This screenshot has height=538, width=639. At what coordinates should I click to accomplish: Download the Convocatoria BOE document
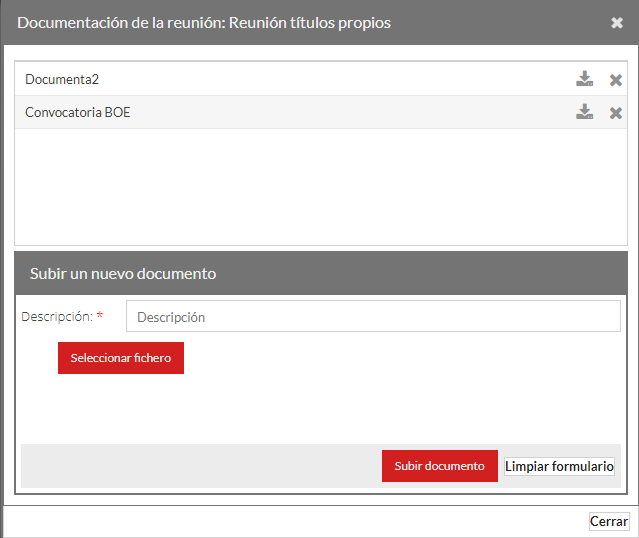tap(584, 112)
